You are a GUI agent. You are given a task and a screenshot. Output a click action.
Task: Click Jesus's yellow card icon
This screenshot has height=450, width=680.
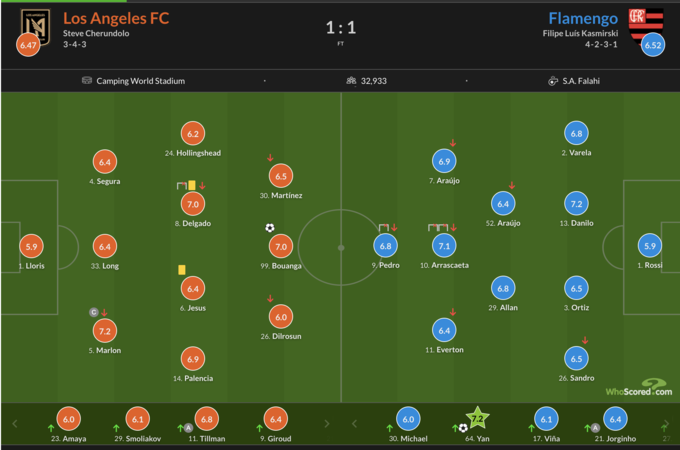click(183, 269)
